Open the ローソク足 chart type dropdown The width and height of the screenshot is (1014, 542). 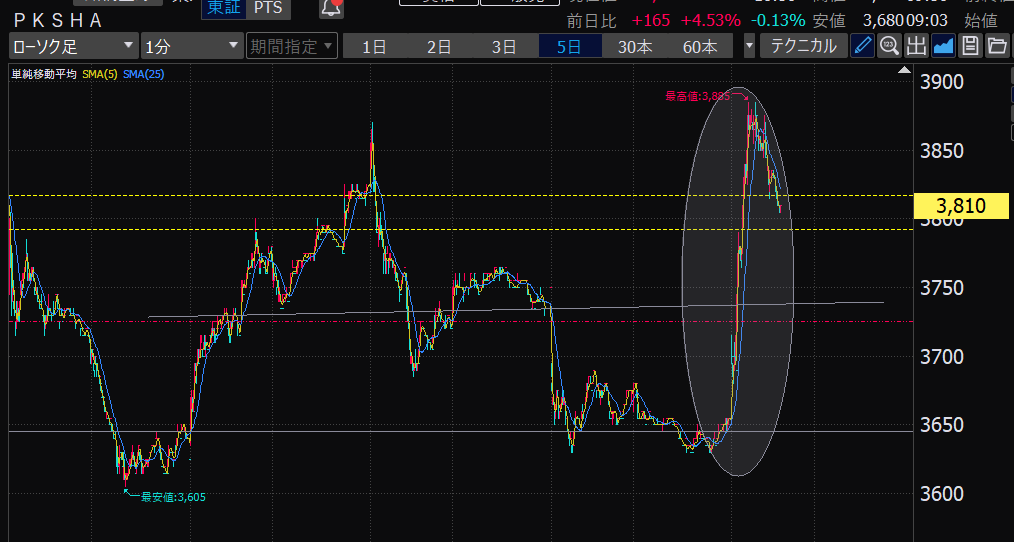tap(74, 46)
